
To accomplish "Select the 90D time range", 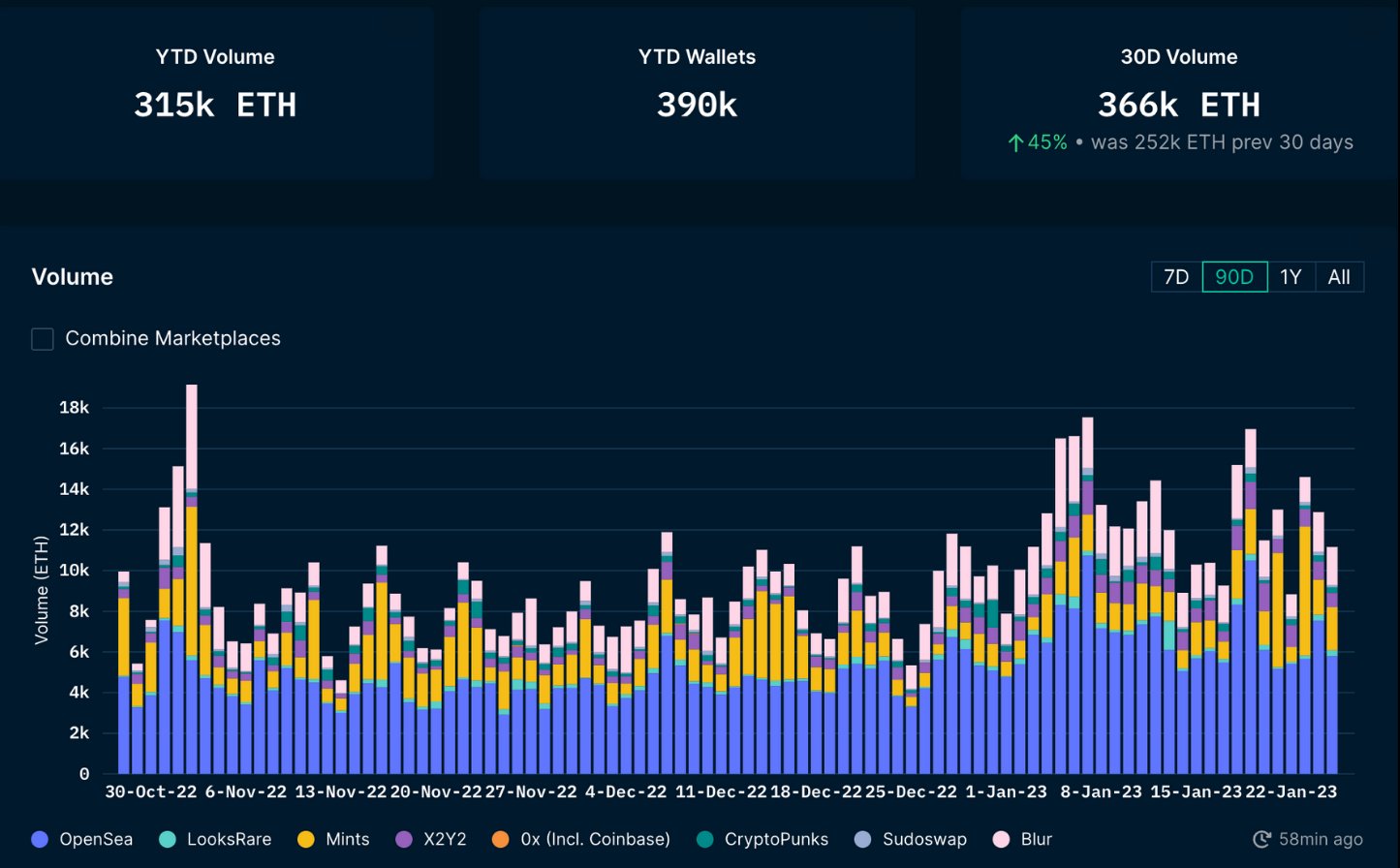I will pyautogui.click(x=1233, y=277).
